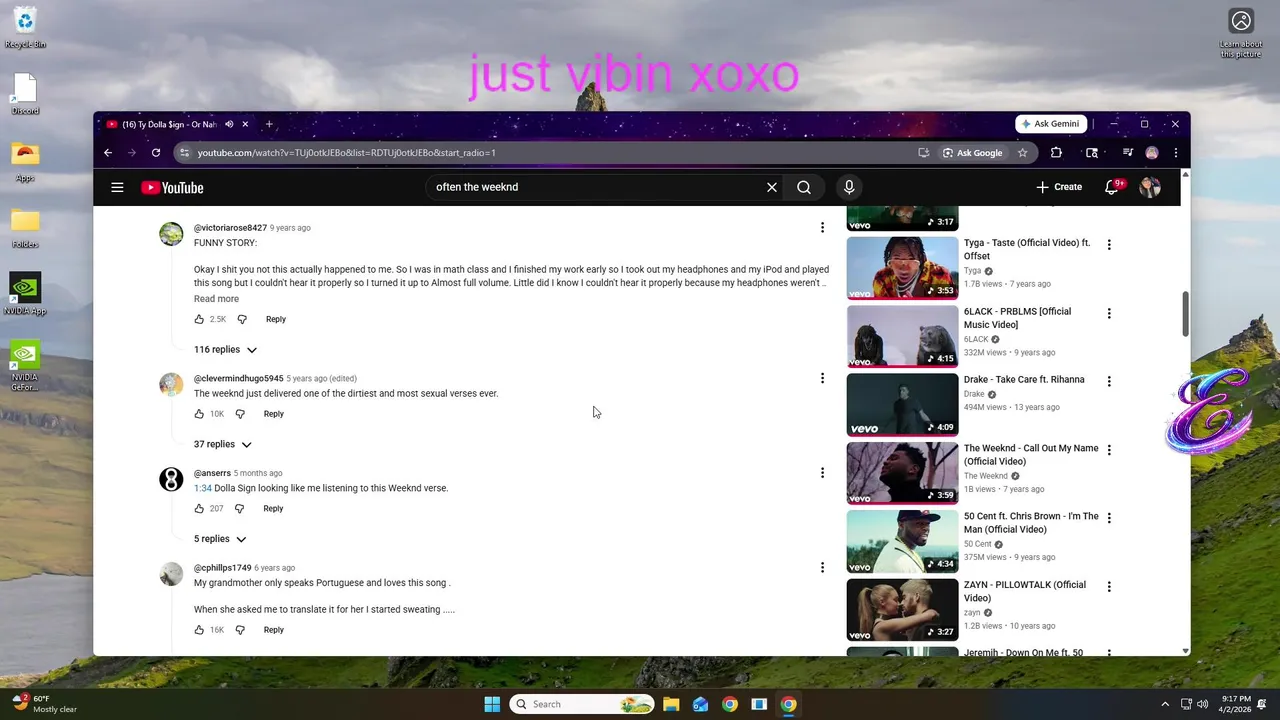Click in the YouTube search field
The width and height of the screenshot is (1280, 720).
595,187
